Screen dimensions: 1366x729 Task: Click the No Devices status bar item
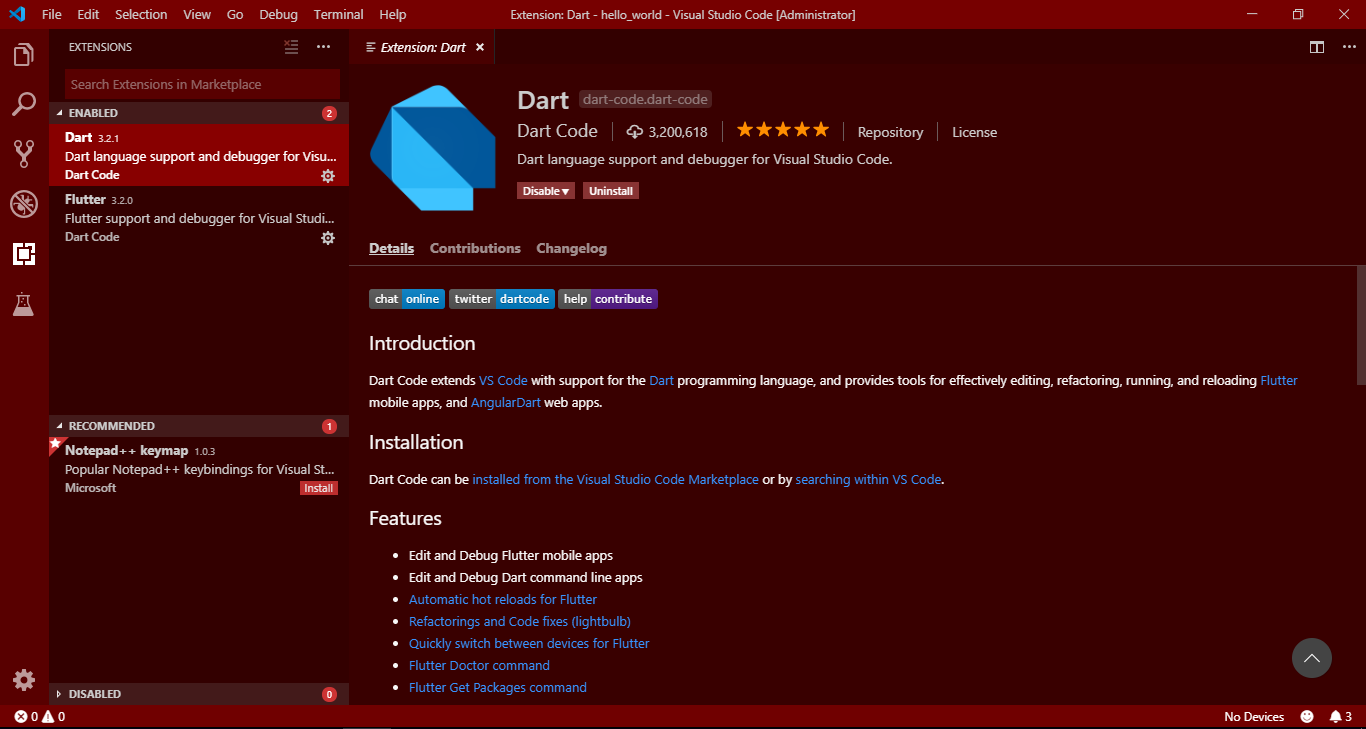1254,716
